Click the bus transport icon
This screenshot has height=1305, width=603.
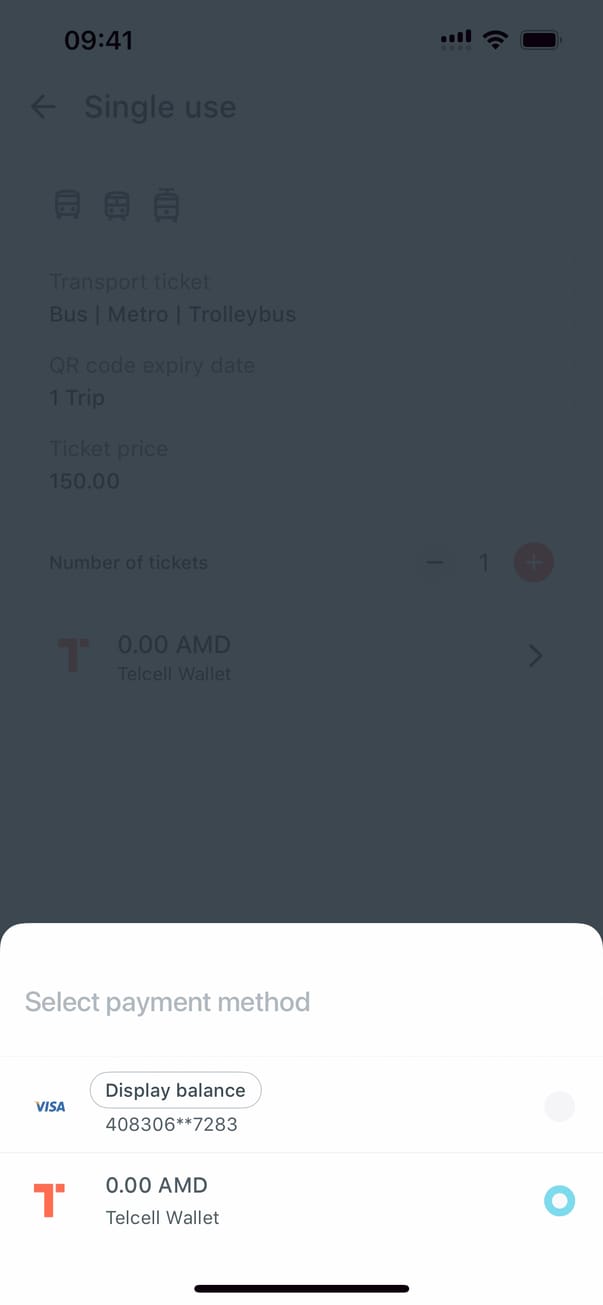(67, 206)
